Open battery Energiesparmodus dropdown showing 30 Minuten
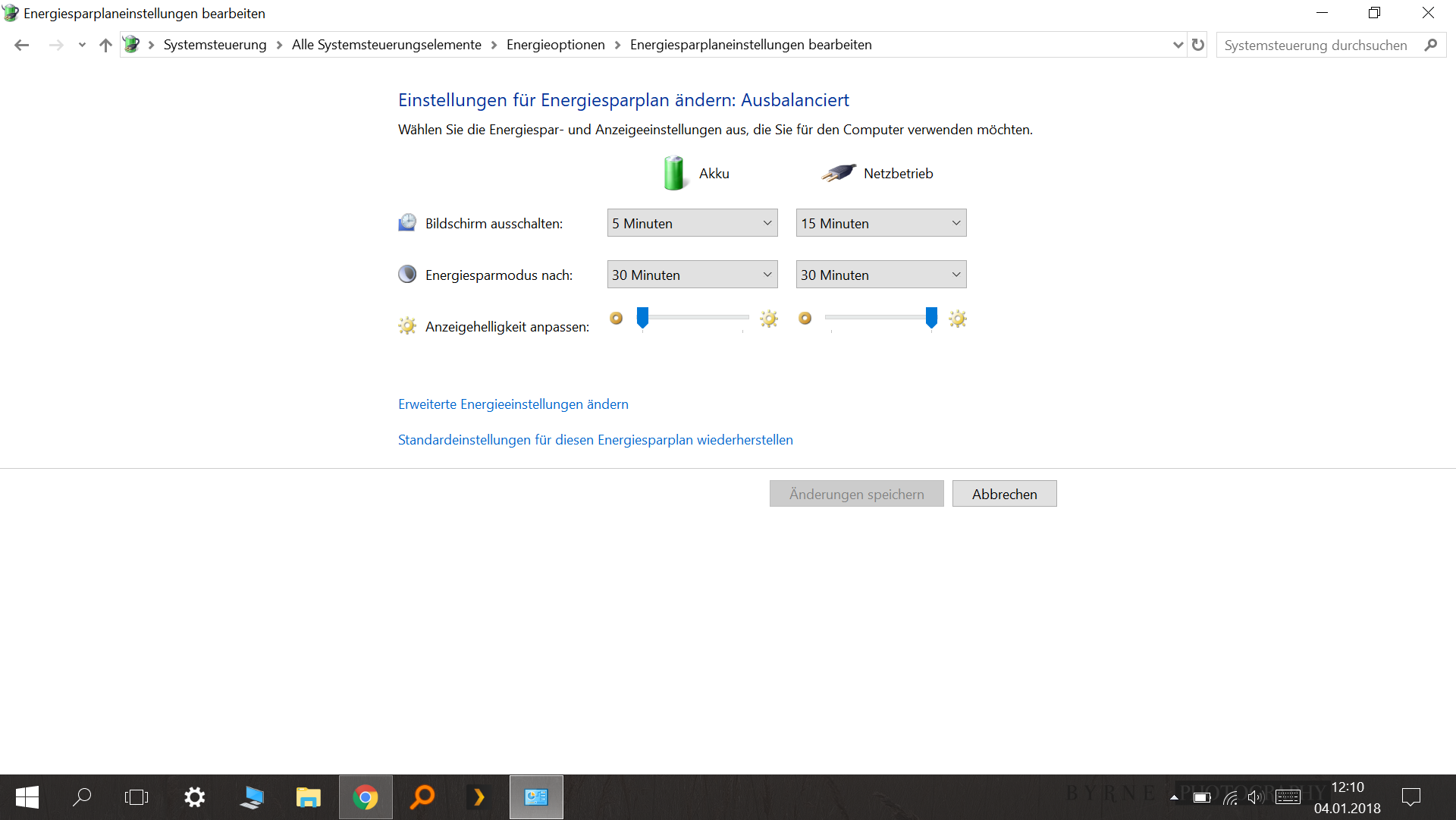1456x820 pixels. tap(692, 275)
